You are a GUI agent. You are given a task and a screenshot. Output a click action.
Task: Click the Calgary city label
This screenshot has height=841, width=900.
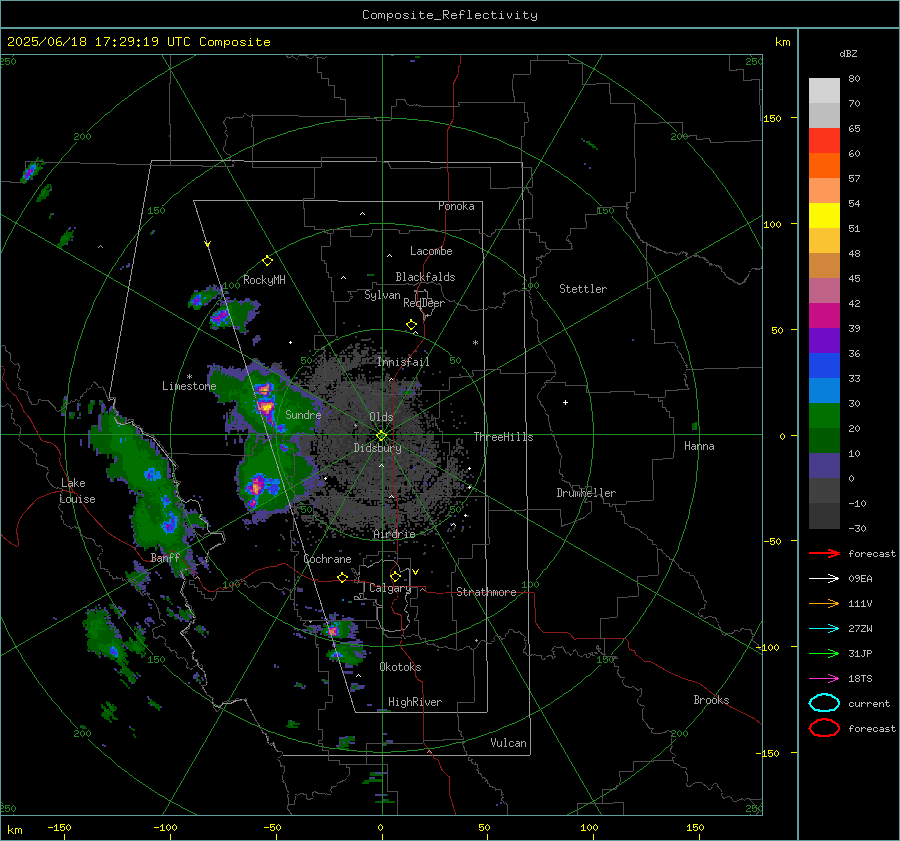[390, 588]
